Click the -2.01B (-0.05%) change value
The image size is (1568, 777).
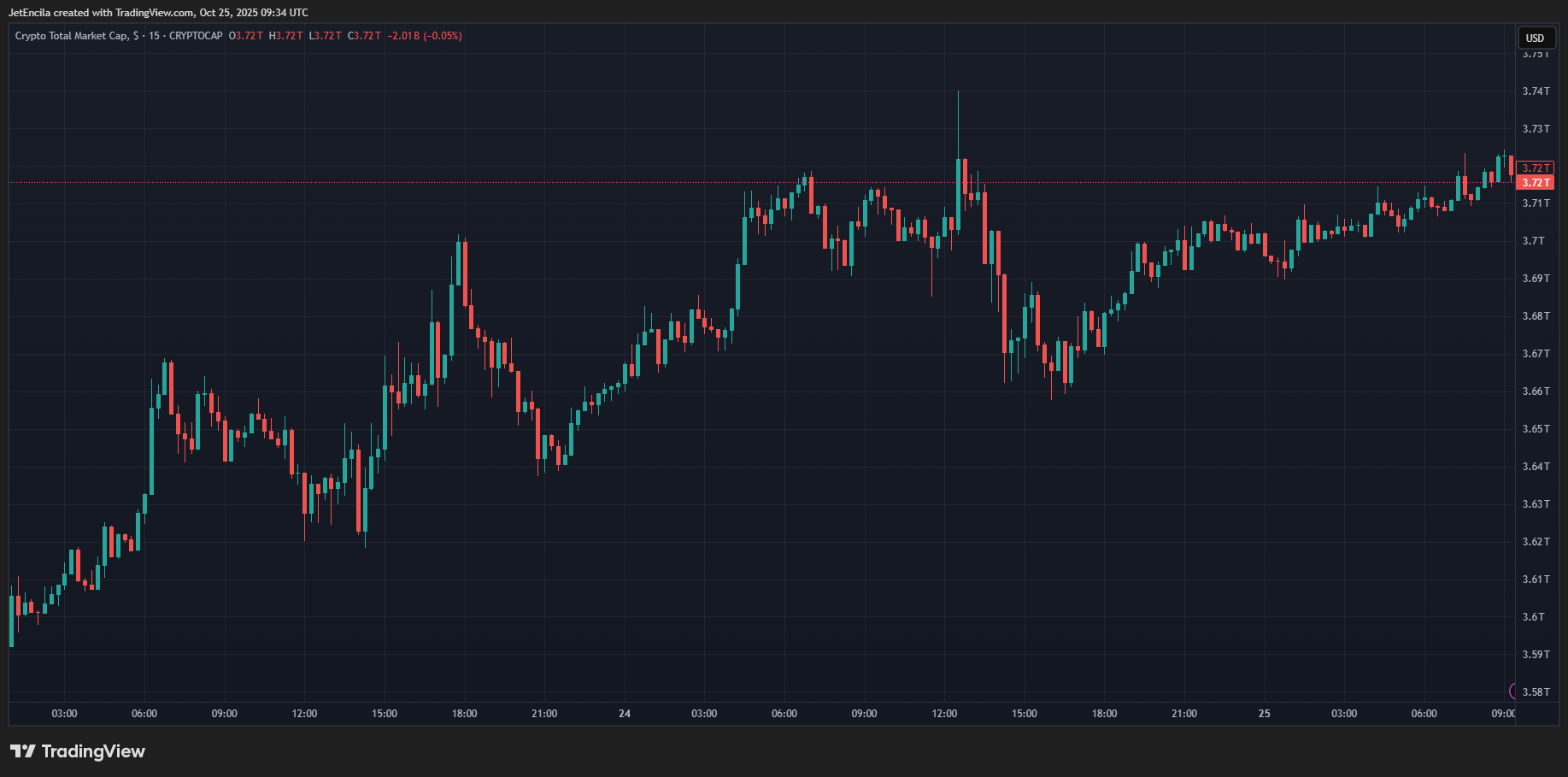pos(425,36)
